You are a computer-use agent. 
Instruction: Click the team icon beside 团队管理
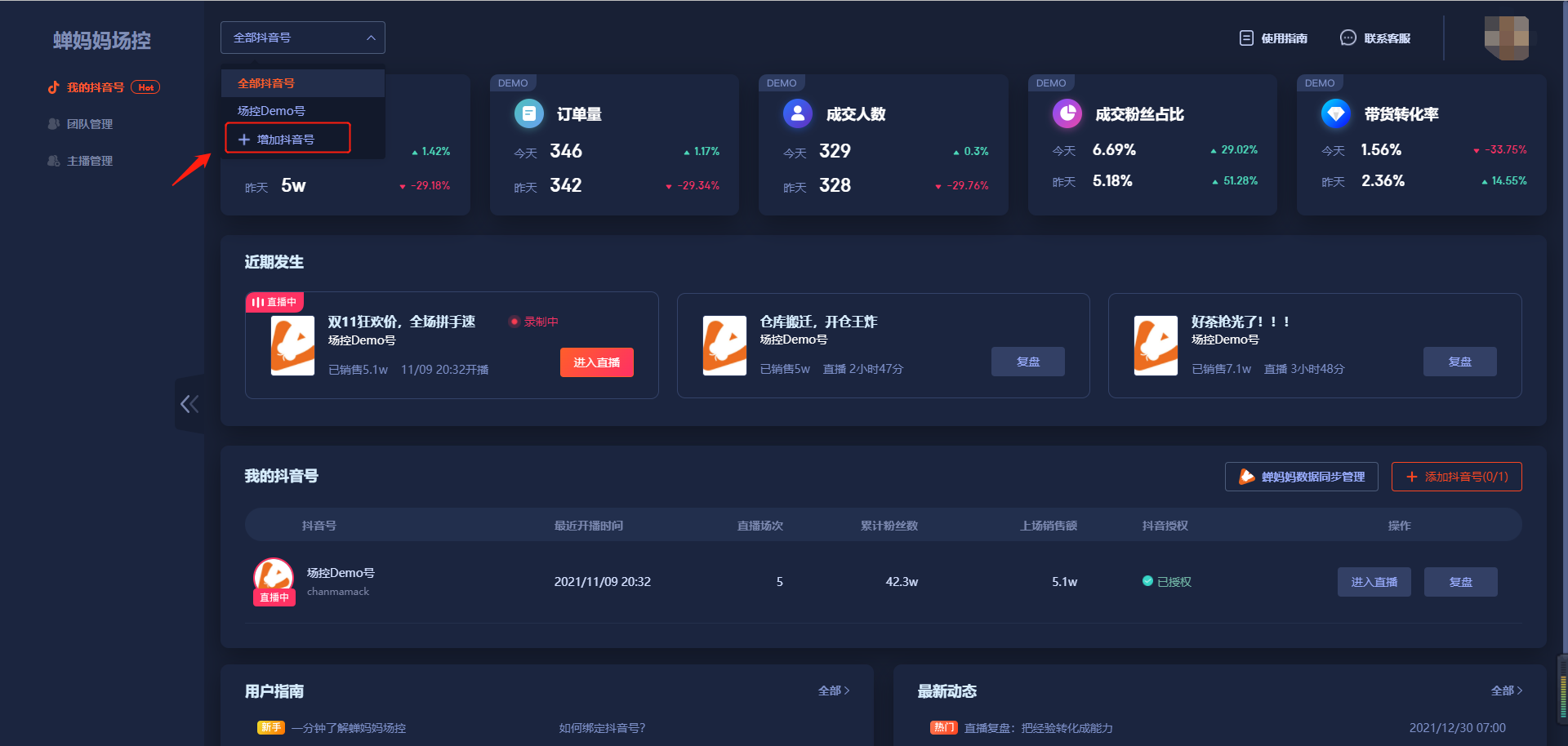tap(54, 124)
